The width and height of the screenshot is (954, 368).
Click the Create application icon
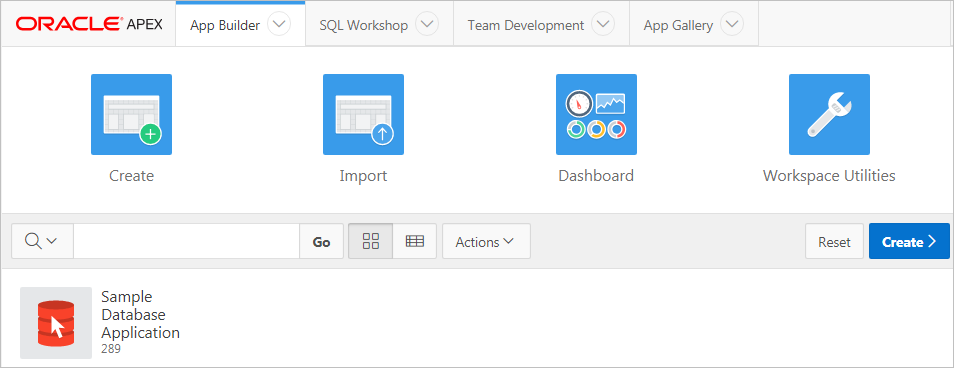(x=131, y=114)
